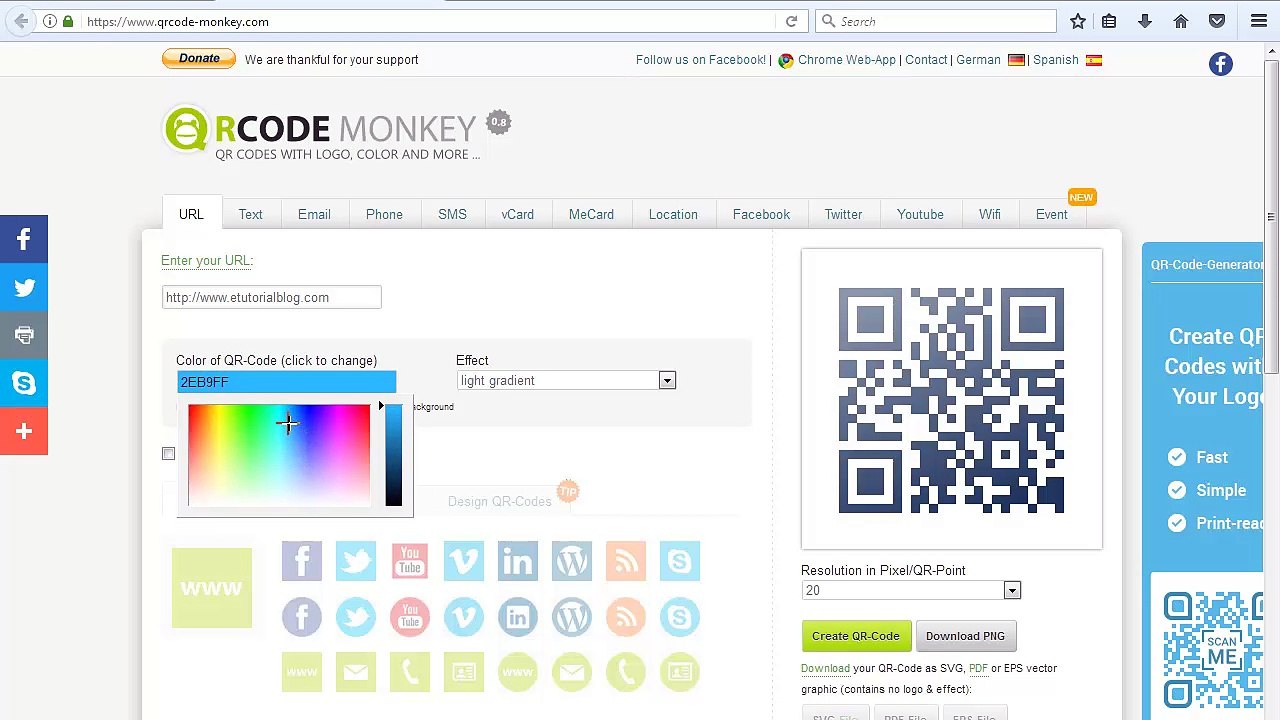Switch to the Text tab
1280x720 pixels.
[250, 214]
